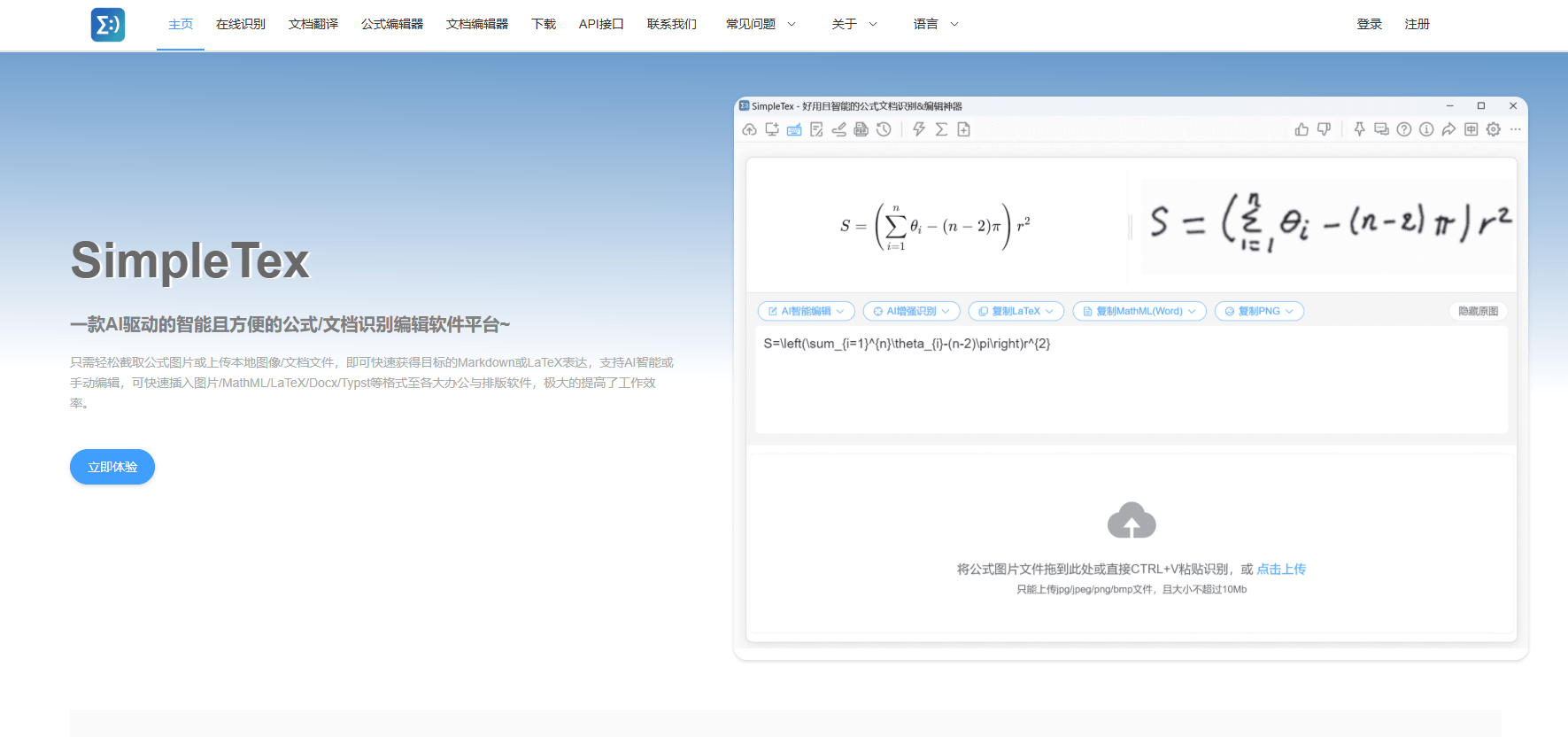Open the 下载 nav item
The height and width of the screenshot is (737, 1568).
pos(544,25)
